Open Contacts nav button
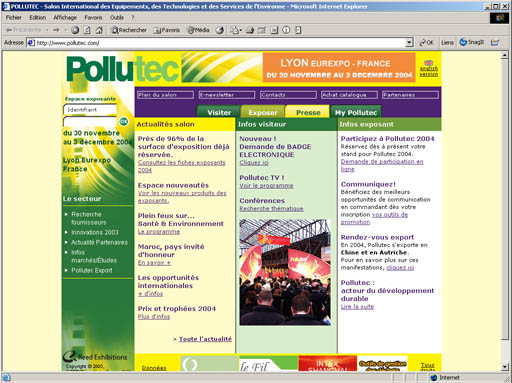 coord(288,95)
